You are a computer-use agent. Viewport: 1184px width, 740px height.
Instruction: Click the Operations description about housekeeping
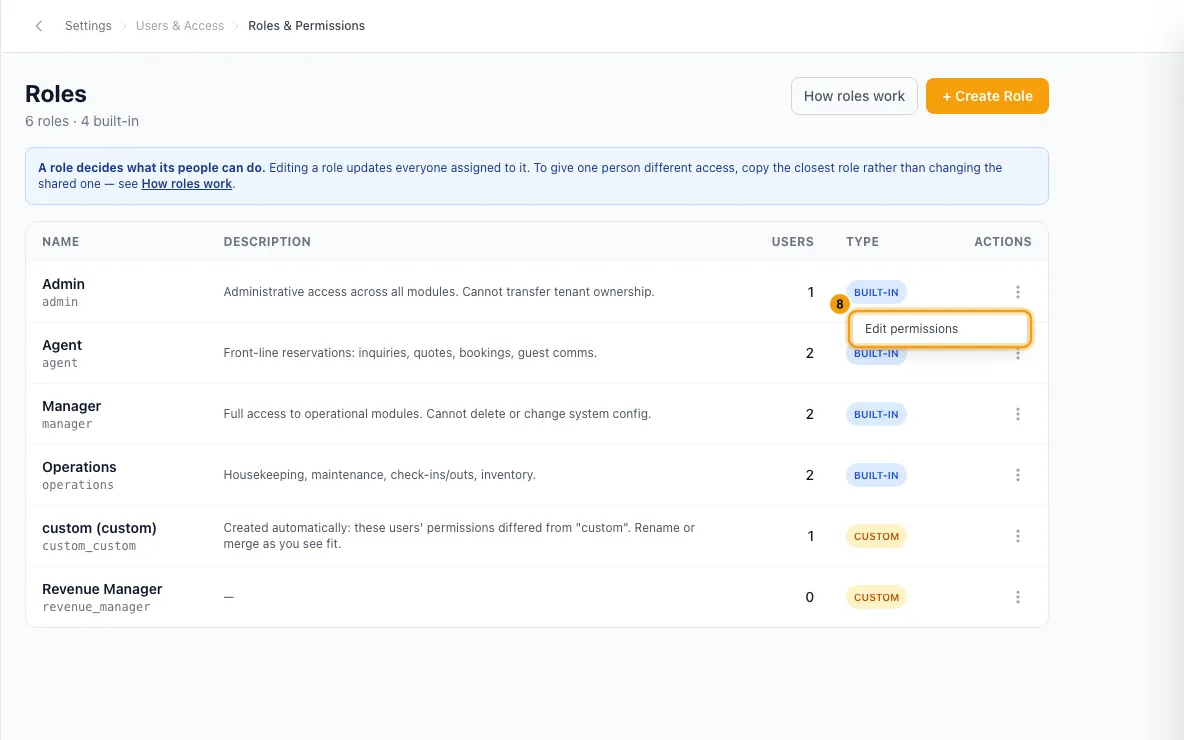click(380, 476)
